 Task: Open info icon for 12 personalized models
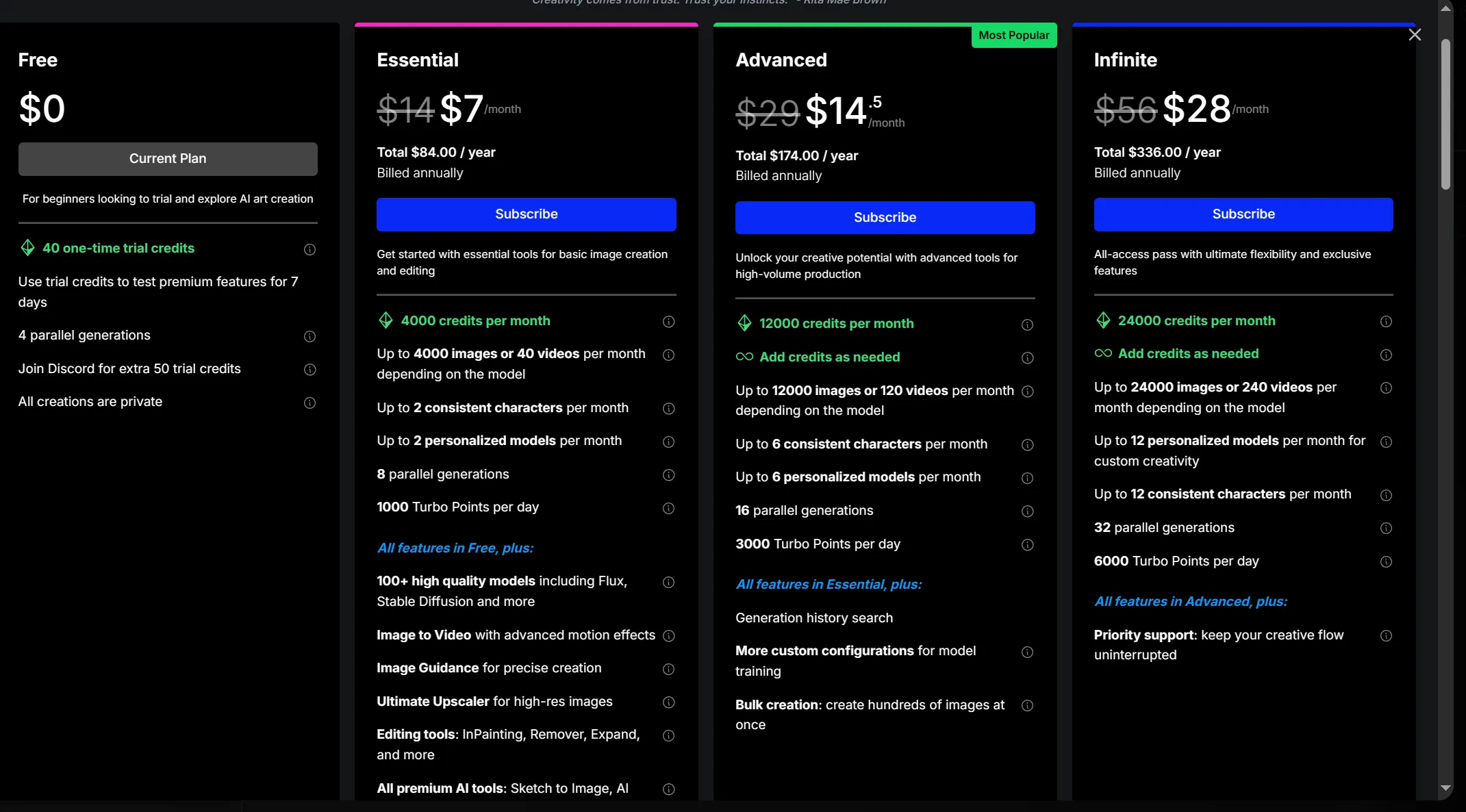(1386, 442)
